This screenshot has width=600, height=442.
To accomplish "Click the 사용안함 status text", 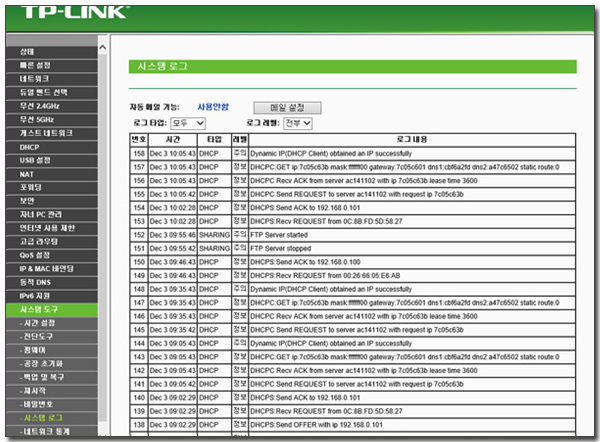I will click(x=213, y=107).
